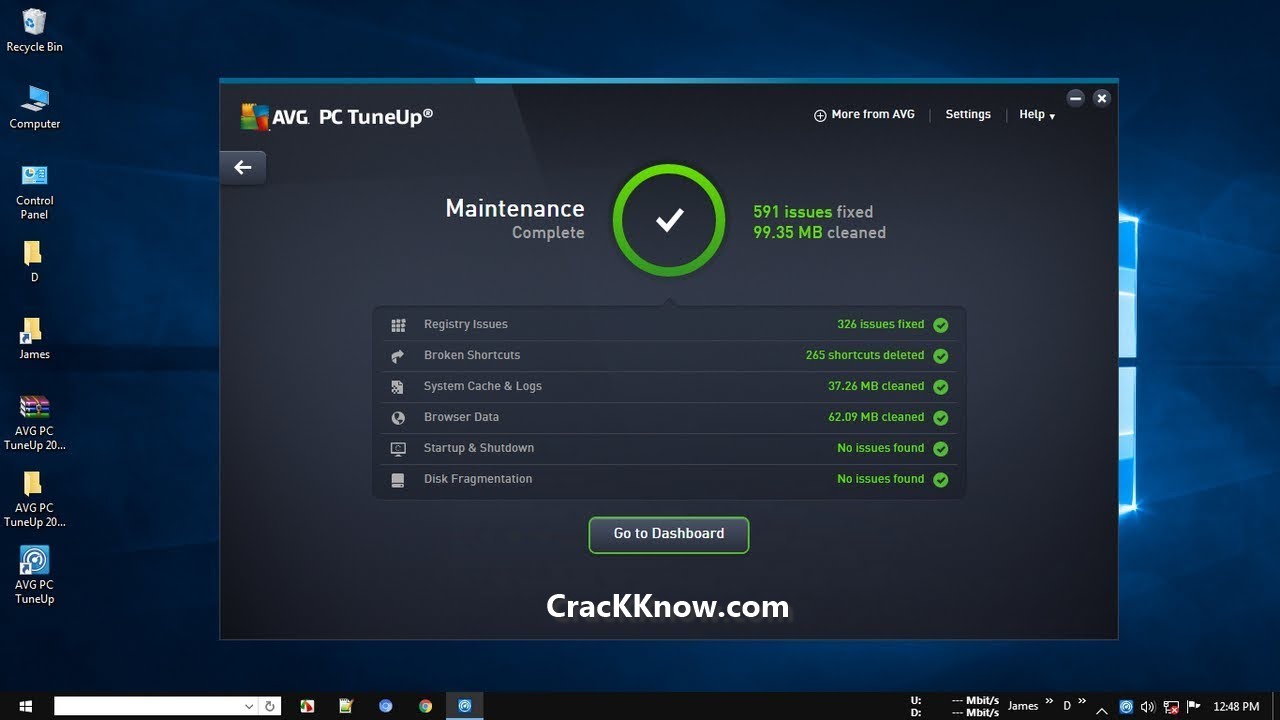Click the '62.09 MB cleaned' text

point(876,418)
